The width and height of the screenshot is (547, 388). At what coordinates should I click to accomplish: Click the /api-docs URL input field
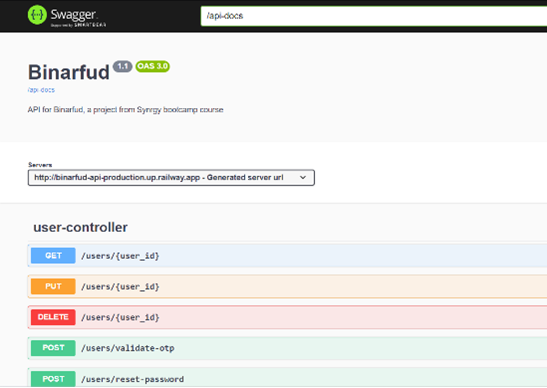coord(374,16)
